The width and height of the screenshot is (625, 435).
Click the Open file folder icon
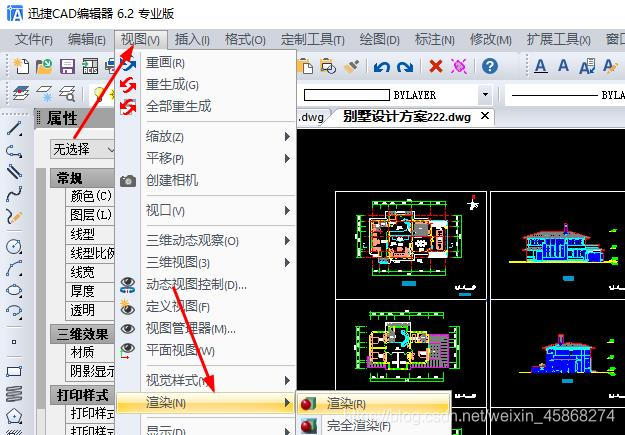click(x=44, y=66)
